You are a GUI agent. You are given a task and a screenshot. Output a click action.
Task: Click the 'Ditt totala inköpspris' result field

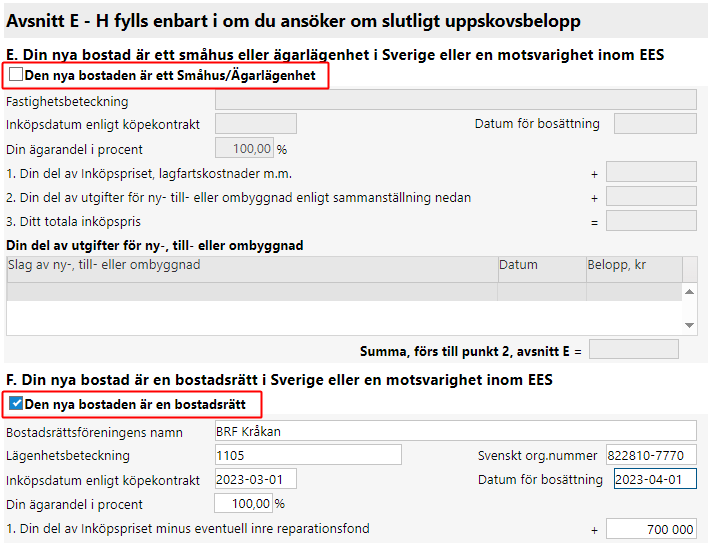point(651,221)
